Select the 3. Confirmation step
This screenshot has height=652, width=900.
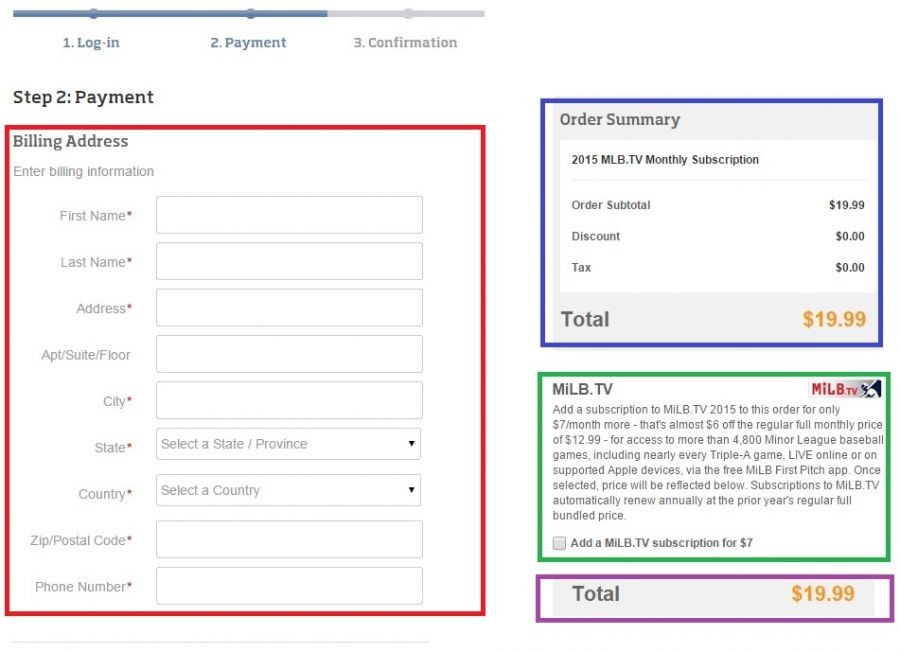pos(405,42)
